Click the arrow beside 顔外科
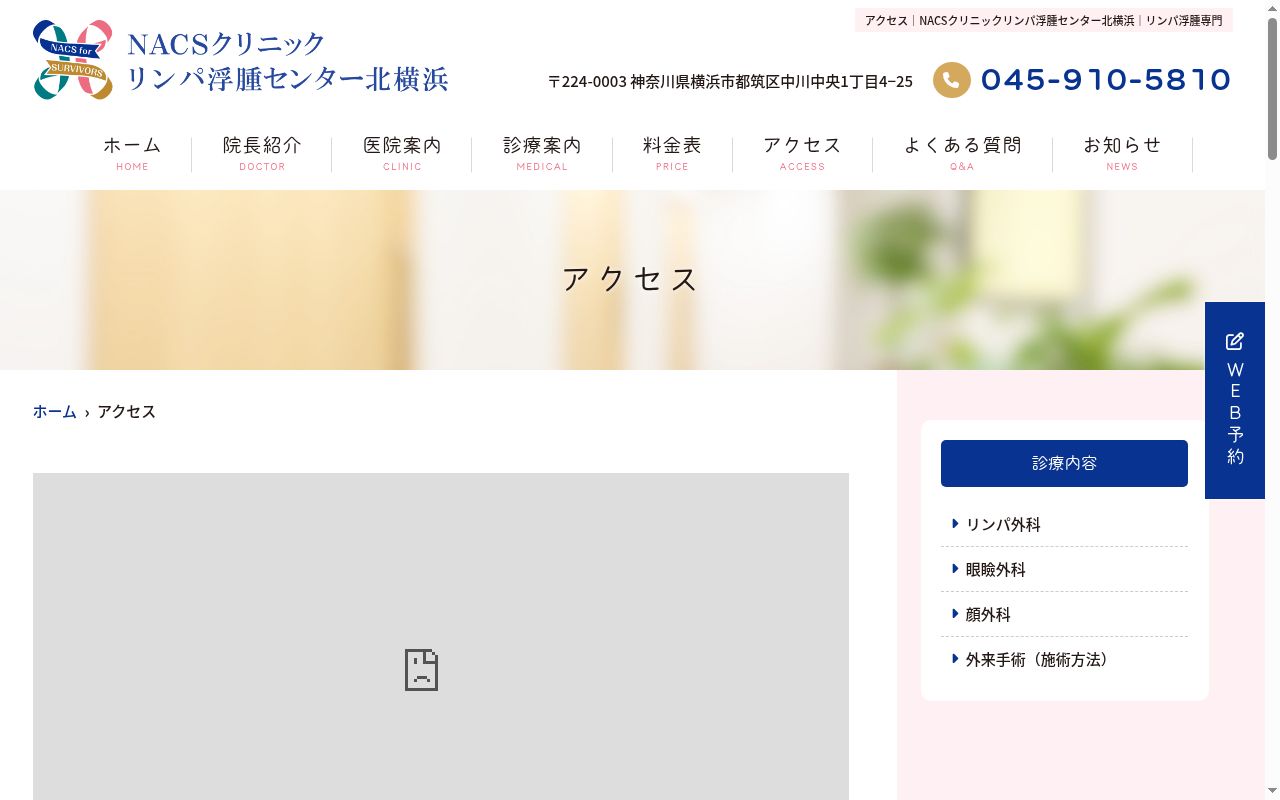Image resolution: width=1280 pixels, height=800 pixels. 956,613
